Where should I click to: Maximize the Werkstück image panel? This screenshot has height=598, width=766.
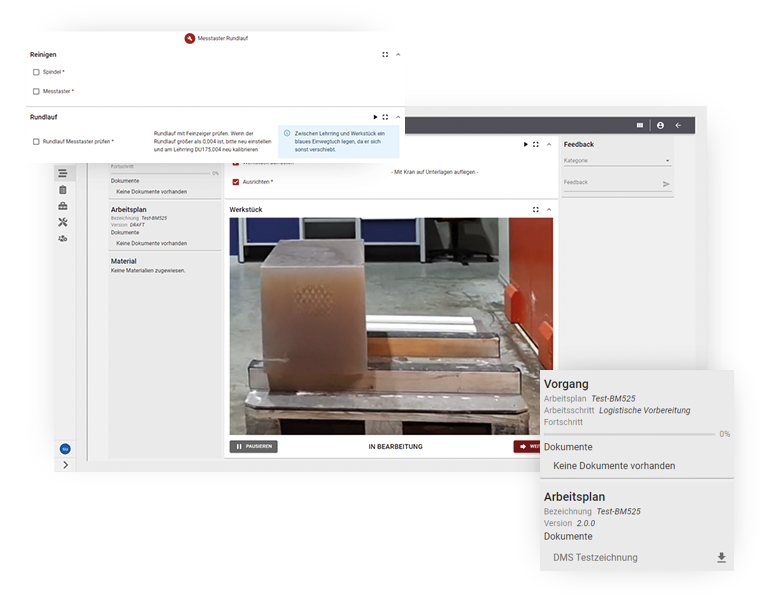point(536,210)
